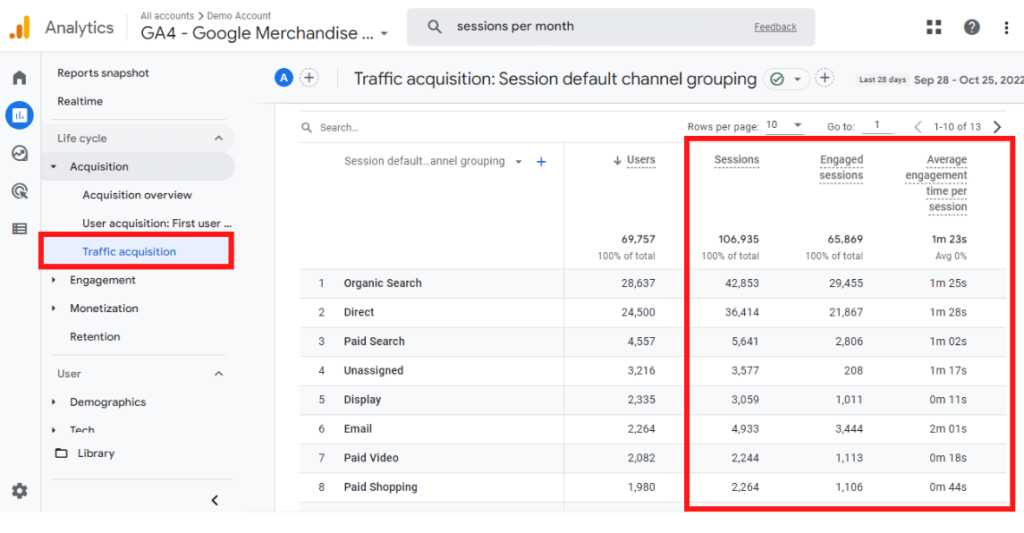This screenshot has width=1024, height=533.
Task: Collapse the Life cycle section
Action: click(x=219, y=138)
